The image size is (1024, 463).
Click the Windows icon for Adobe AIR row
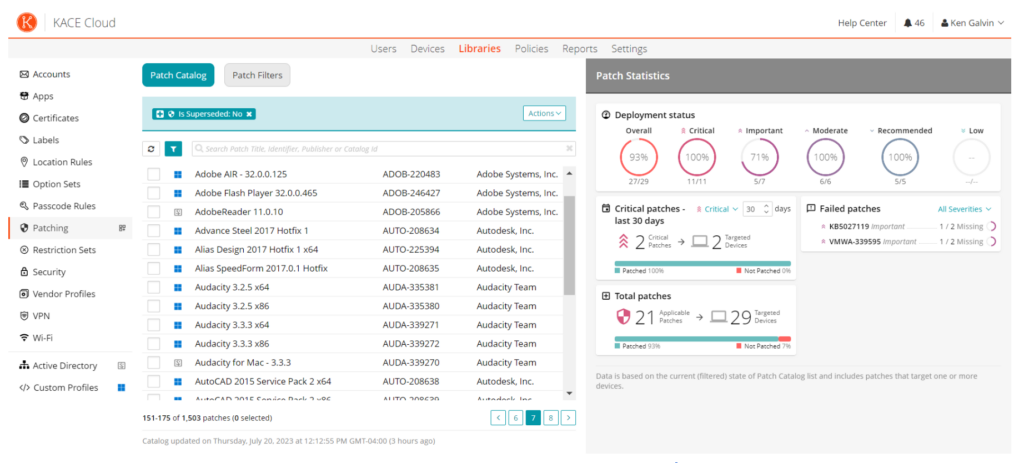[x=178, y=174]
